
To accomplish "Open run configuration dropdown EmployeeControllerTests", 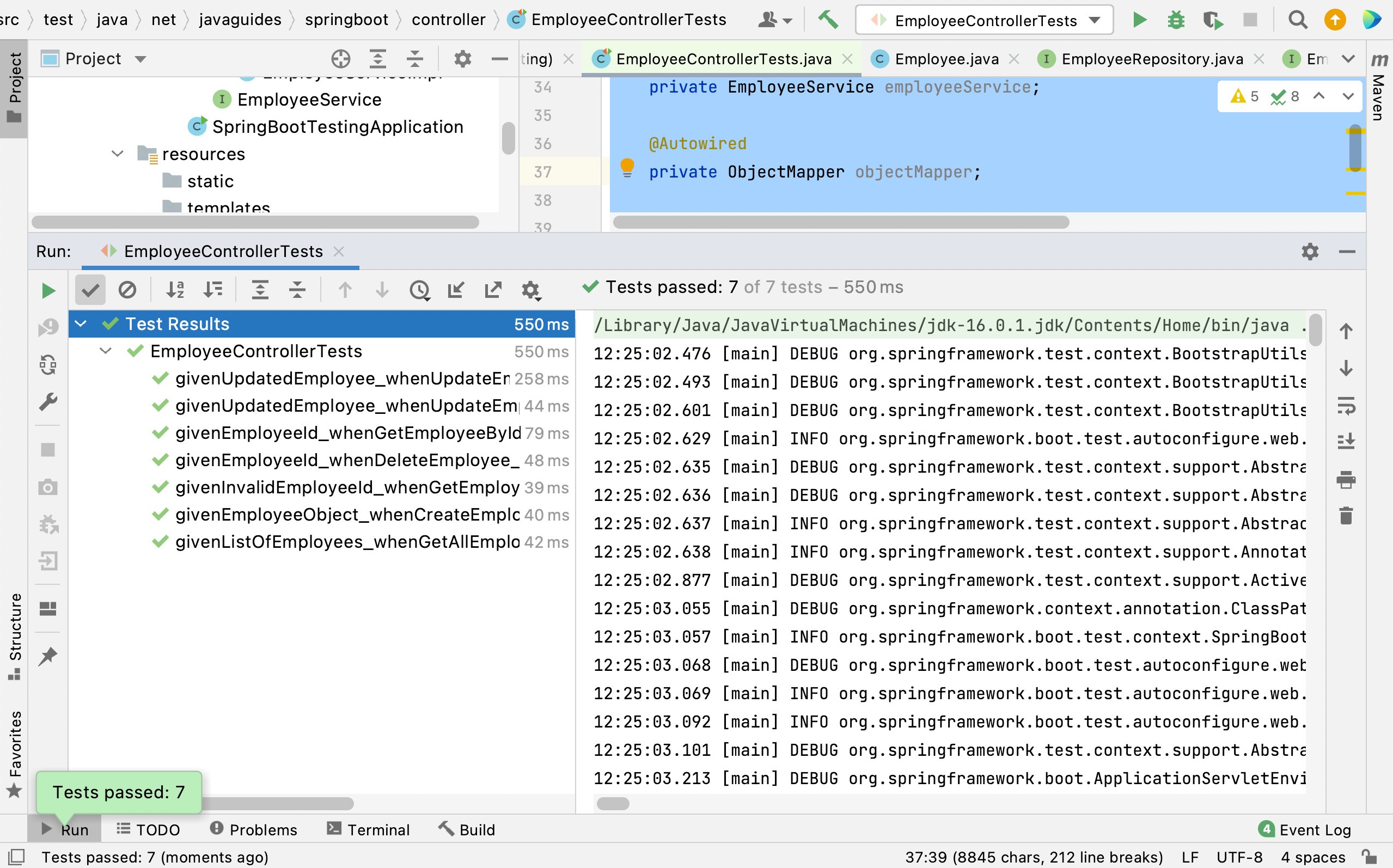I will (x=985, y=20).
